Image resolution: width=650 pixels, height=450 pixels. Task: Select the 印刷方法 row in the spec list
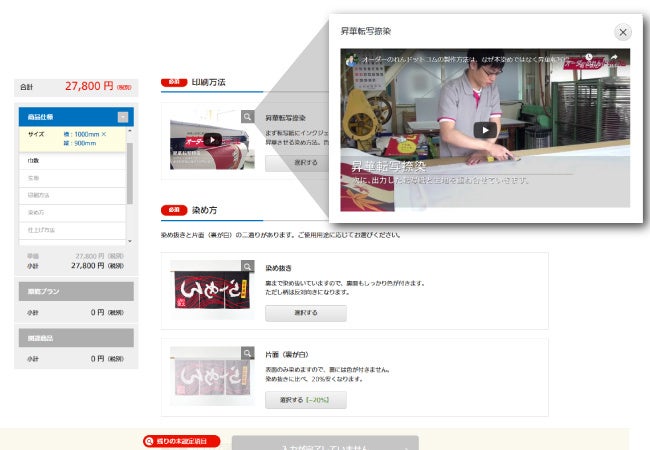(x=72, y=196)
